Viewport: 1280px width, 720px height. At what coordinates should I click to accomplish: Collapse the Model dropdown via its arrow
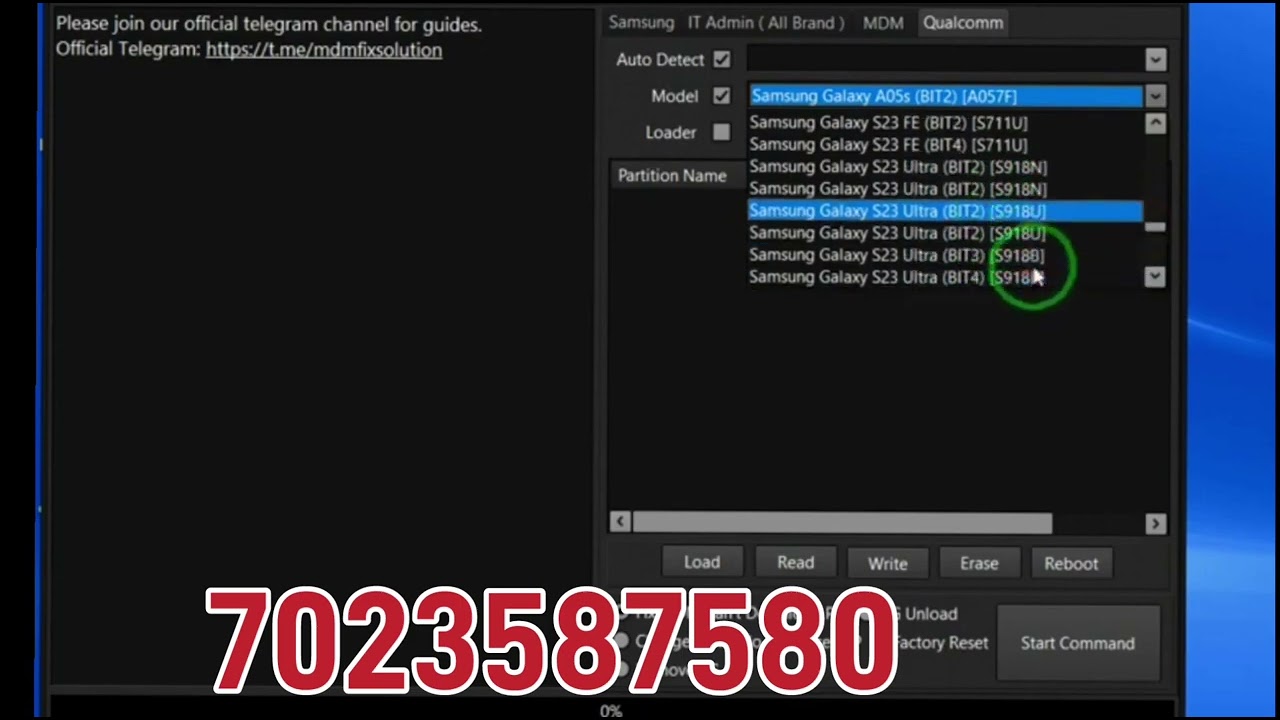[x=1156, y=96]
